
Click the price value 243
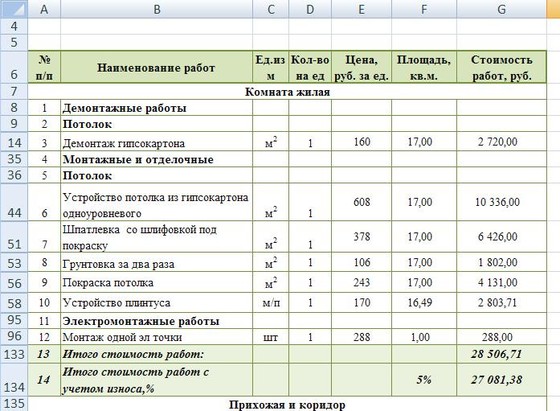(x=361, y=283)
